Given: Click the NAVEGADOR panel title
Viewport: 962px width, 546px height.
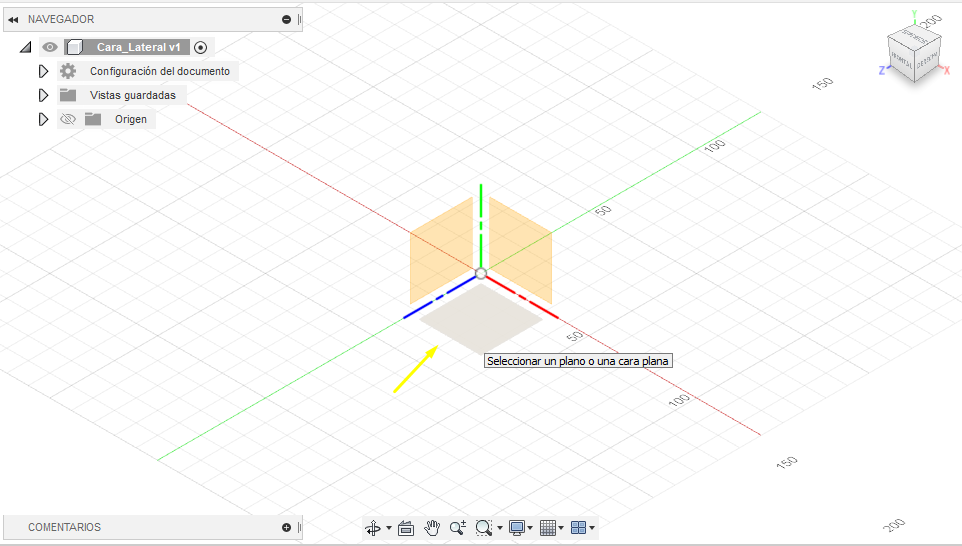Looking at the screenshot, I should point(61,20).
